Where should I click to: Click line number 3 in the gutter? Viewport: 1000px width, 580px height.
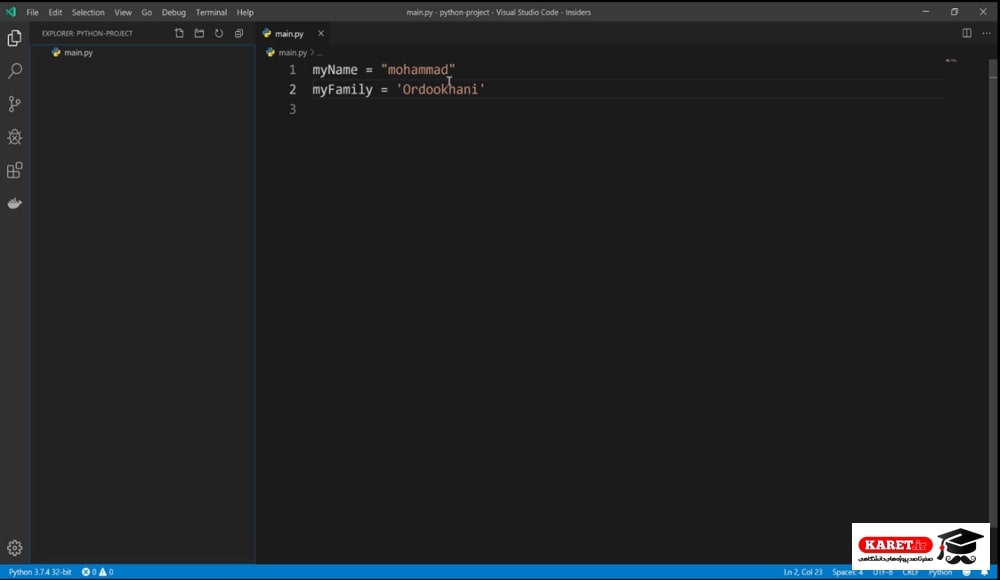[293, 109]
